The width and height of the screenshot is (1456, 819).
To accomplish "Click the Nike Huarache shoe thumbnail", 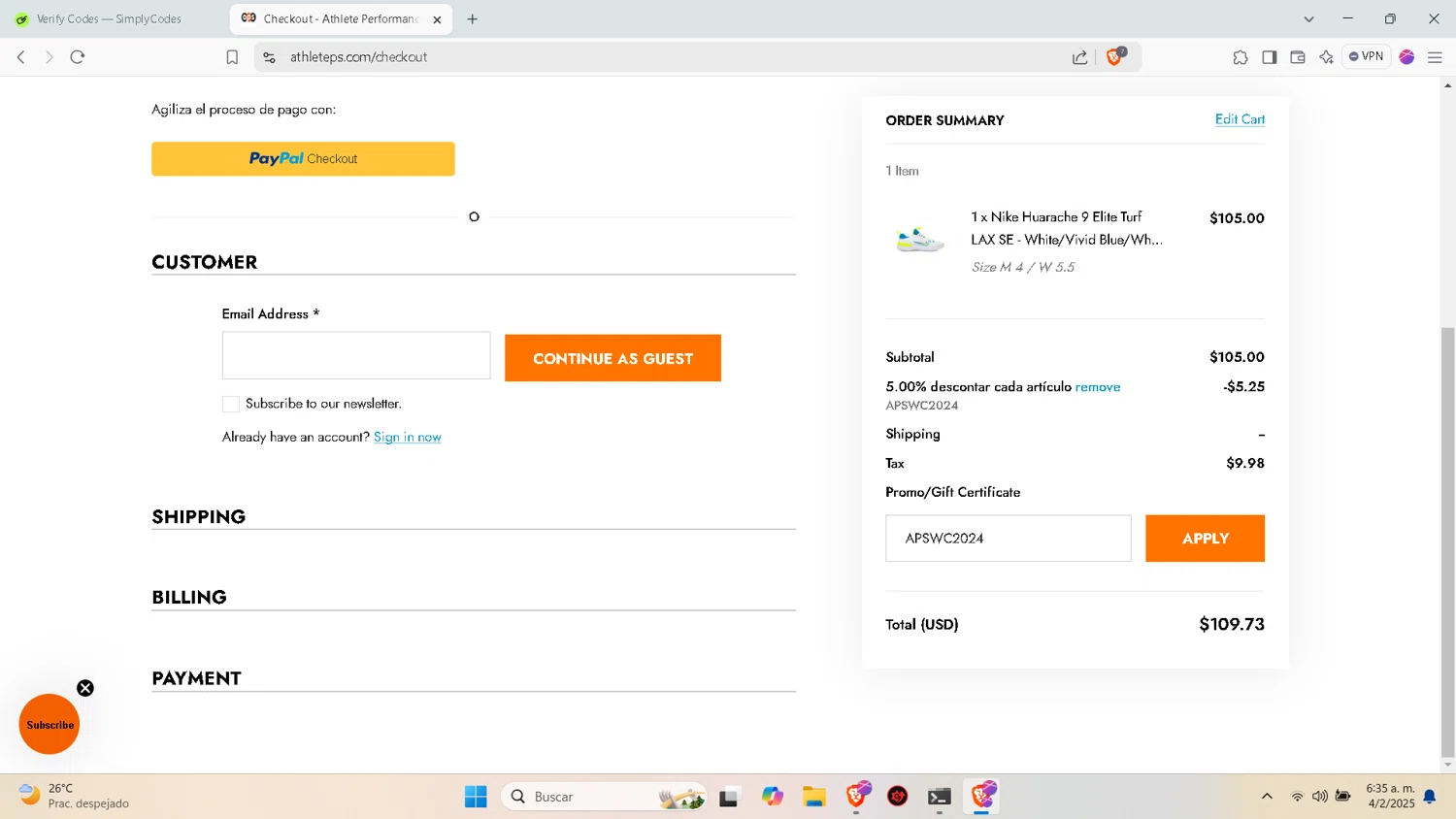I will (920, 240).
